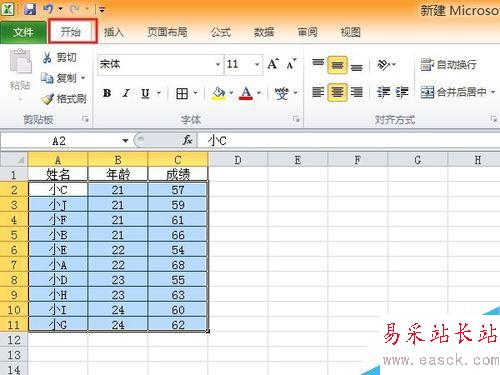This screenshot has width=500, height=375.
Task: Open the borders dropdown arrow
Action: click(196, 93)
